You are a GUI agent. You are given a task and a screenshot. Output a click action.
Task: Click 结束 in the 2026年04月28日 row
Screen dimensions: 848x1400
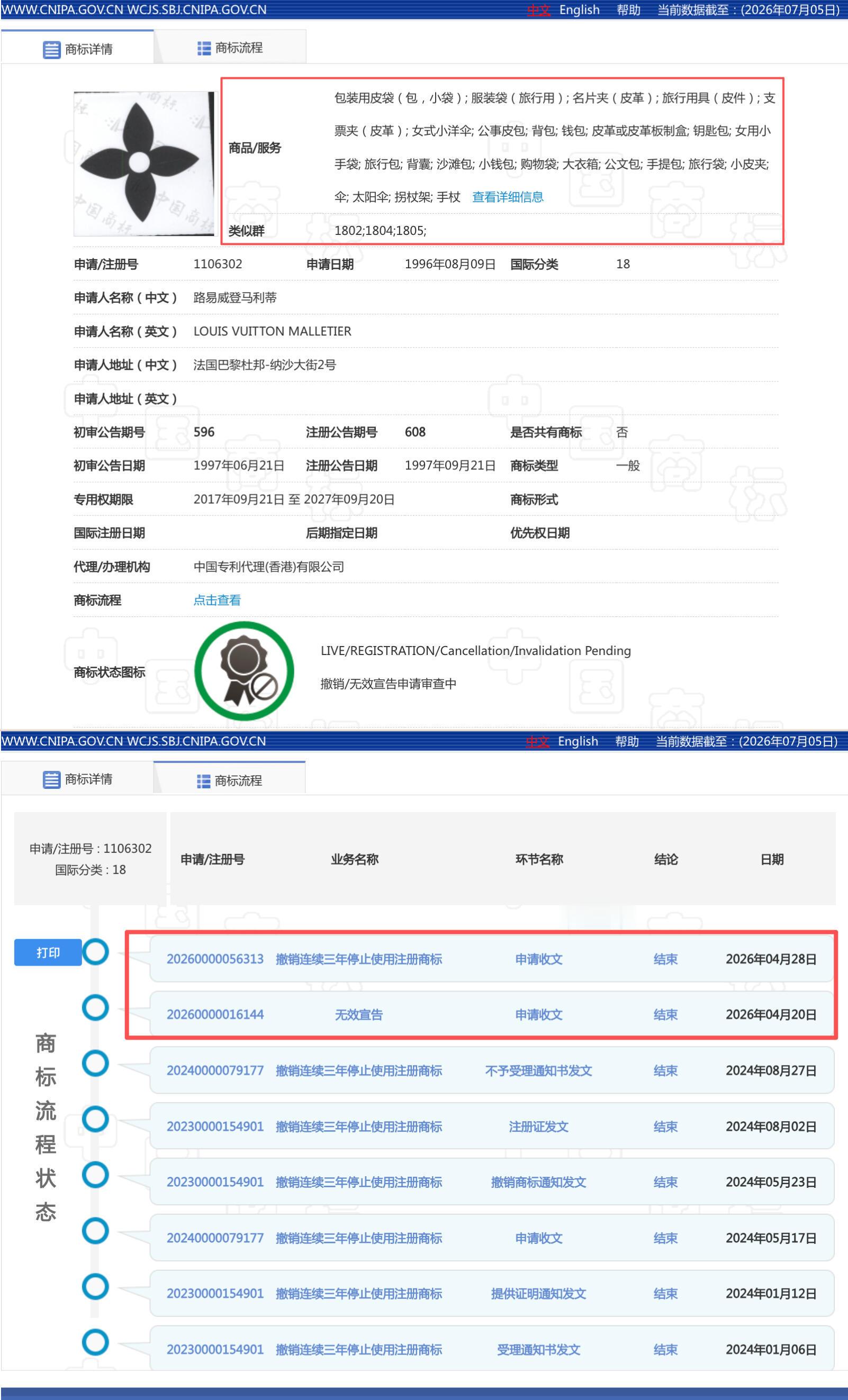click(x=665, y=959)
